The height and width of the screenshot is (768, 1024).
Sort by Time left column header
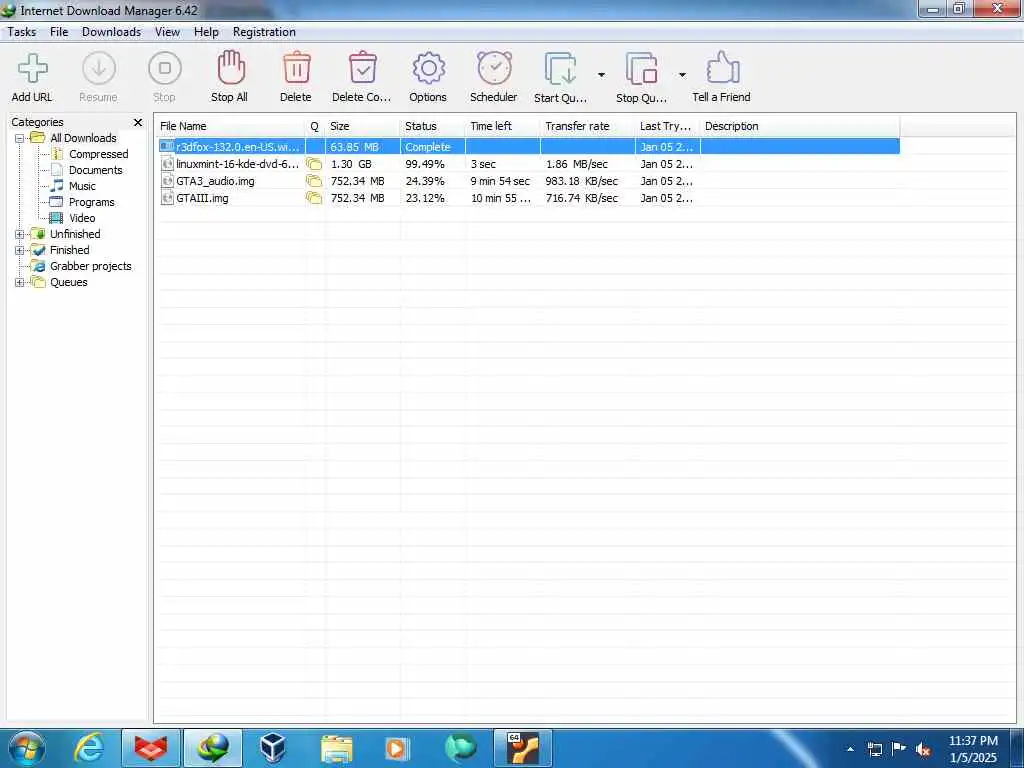pos(503,126)
